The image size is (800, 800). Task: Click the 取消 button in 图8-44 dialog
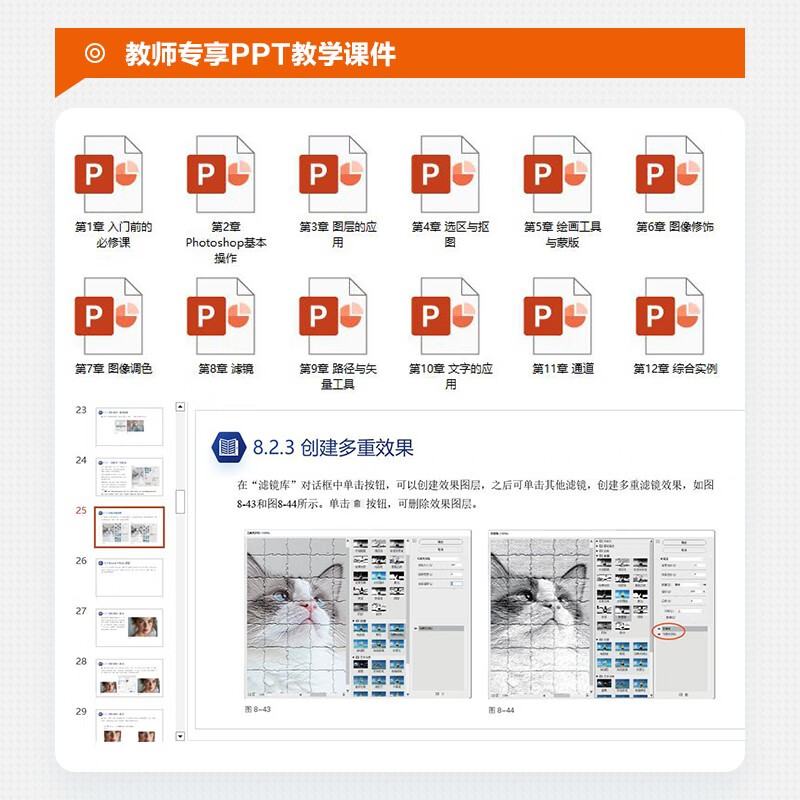pyautogui.click(x=684, y=550)
